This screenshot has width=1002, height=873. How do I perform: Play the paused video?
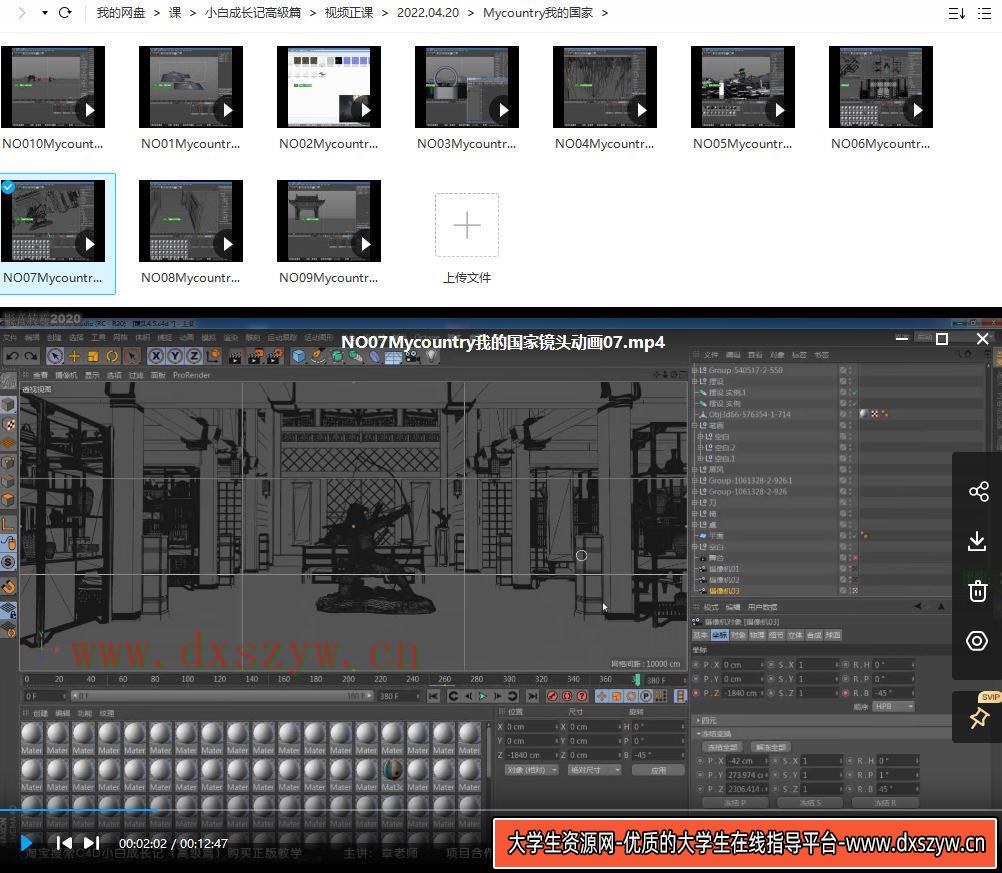pos(26,843)
